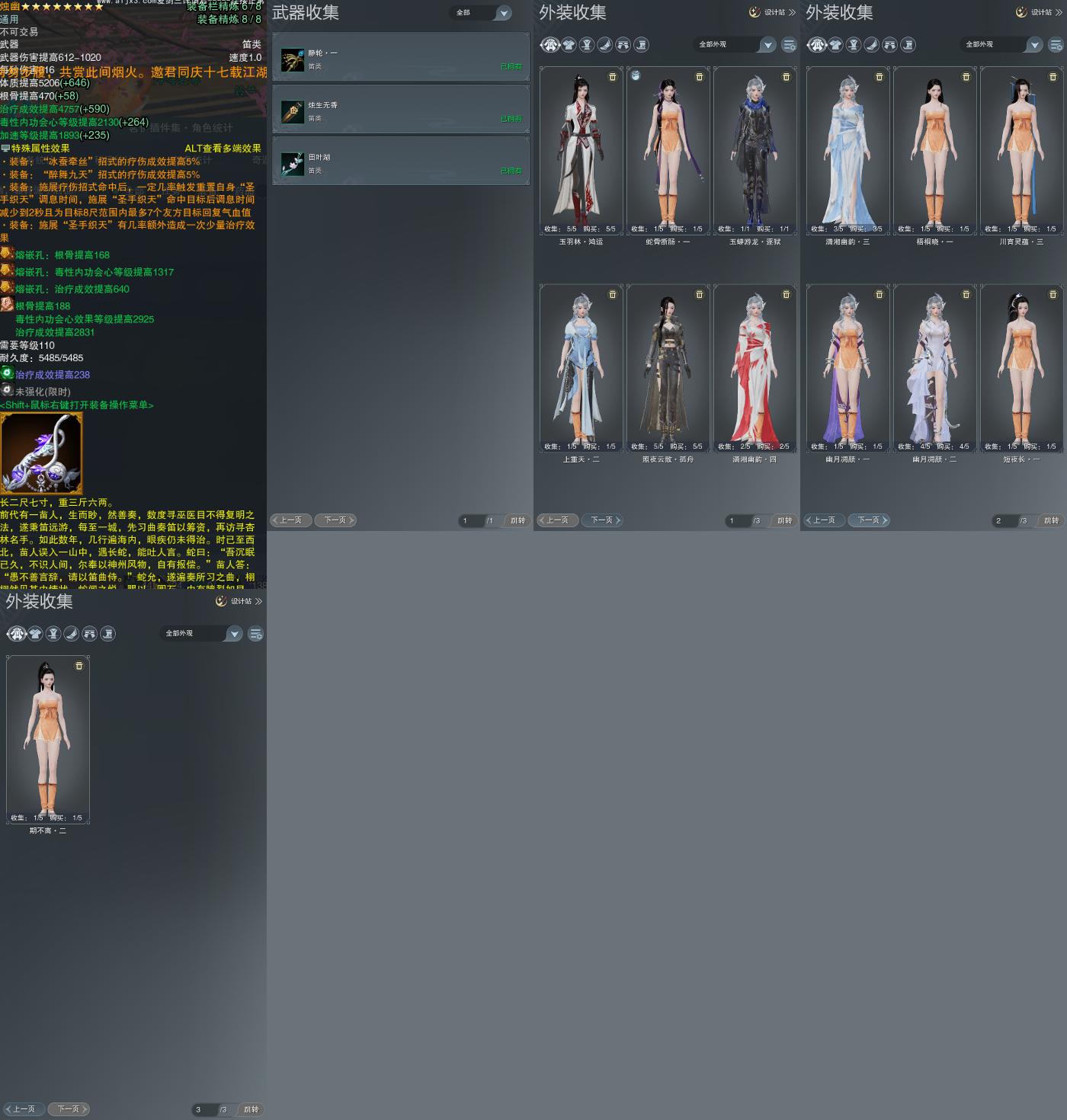Viewport: 1067px width, 1120px height.
Task: Click 下一页 in the 武器收集 panel
Action: 335,520
